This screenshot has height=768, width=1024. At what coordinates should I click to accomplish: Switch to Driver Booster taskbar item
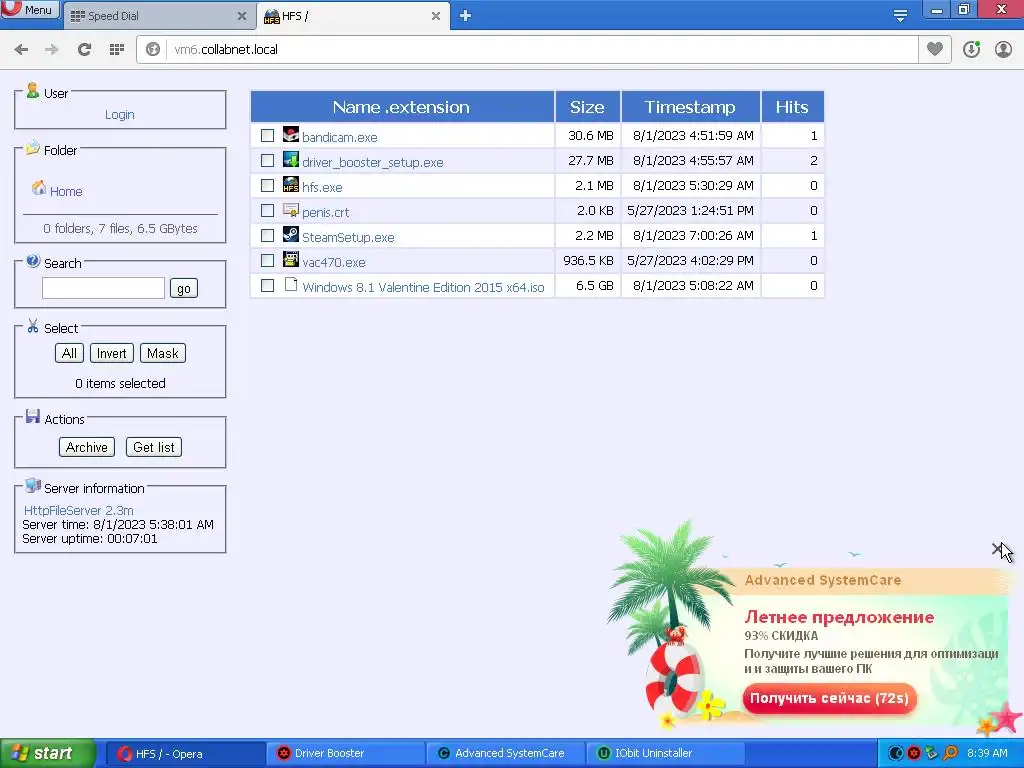tap(345, 754)
